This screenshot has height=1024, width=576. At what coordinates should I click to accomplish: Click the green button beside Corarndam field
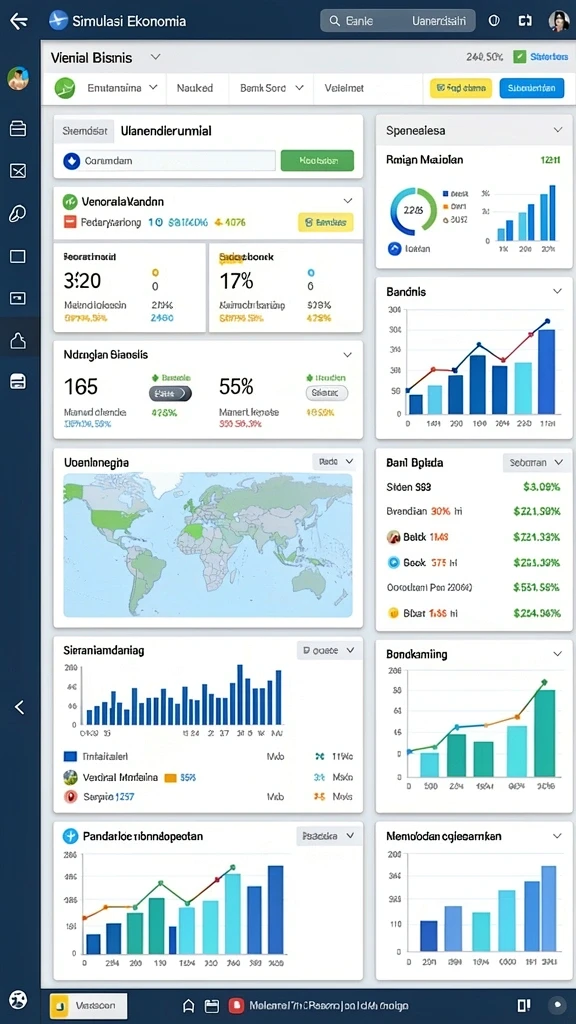coord(317,161)
